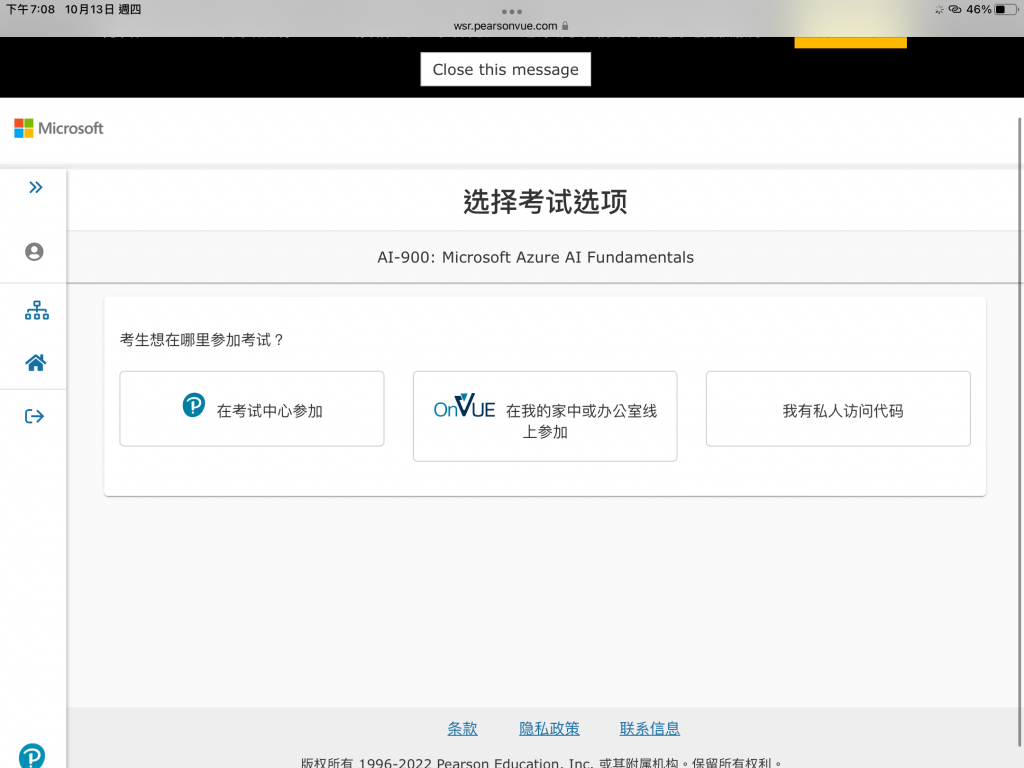The image size is (1024, 768).
Task: Select 我有私人访问代码 option
Action: (x=838, y=409)
